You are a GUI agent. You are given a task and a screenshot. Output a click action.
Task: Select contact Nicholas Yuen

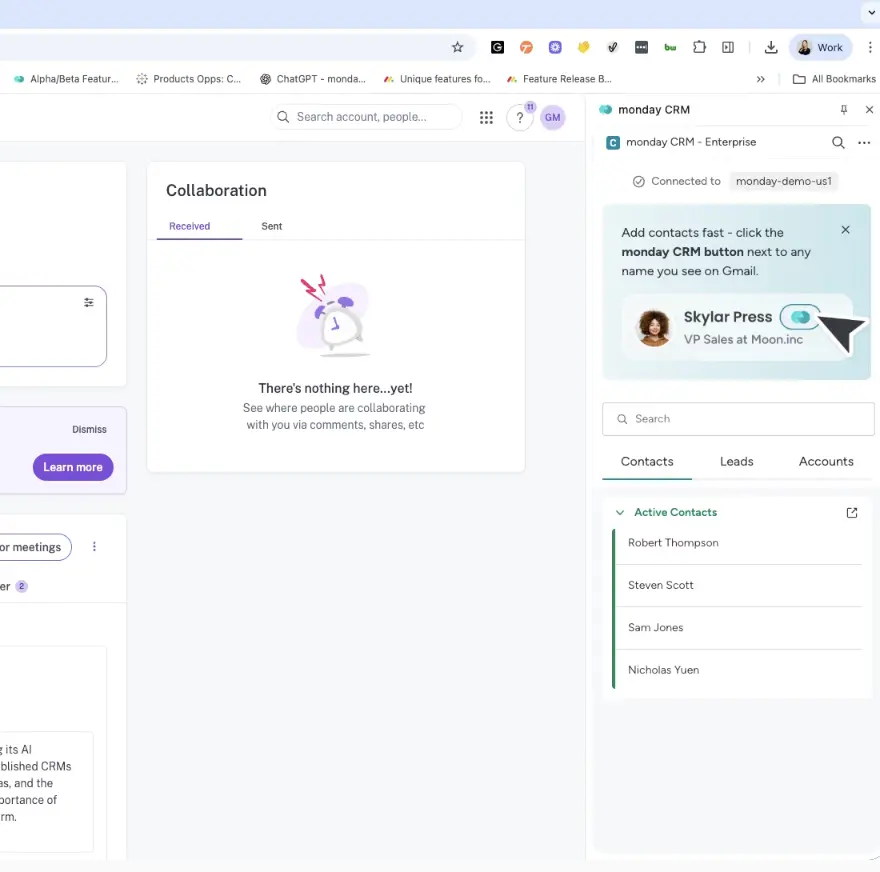point(739,670)
